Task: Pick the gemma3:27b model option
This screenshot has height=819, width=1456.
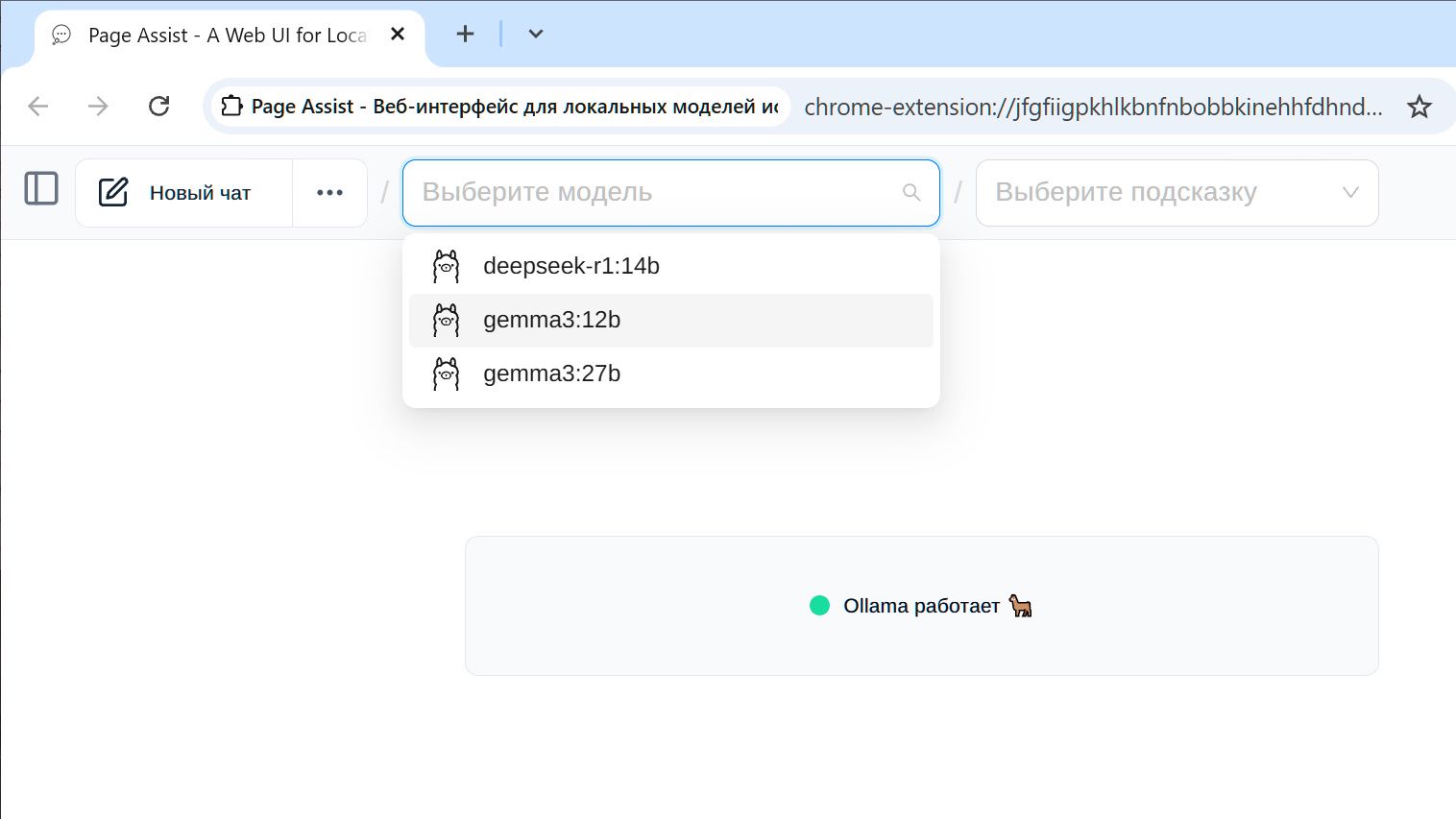Action: (x=552, y=373)
